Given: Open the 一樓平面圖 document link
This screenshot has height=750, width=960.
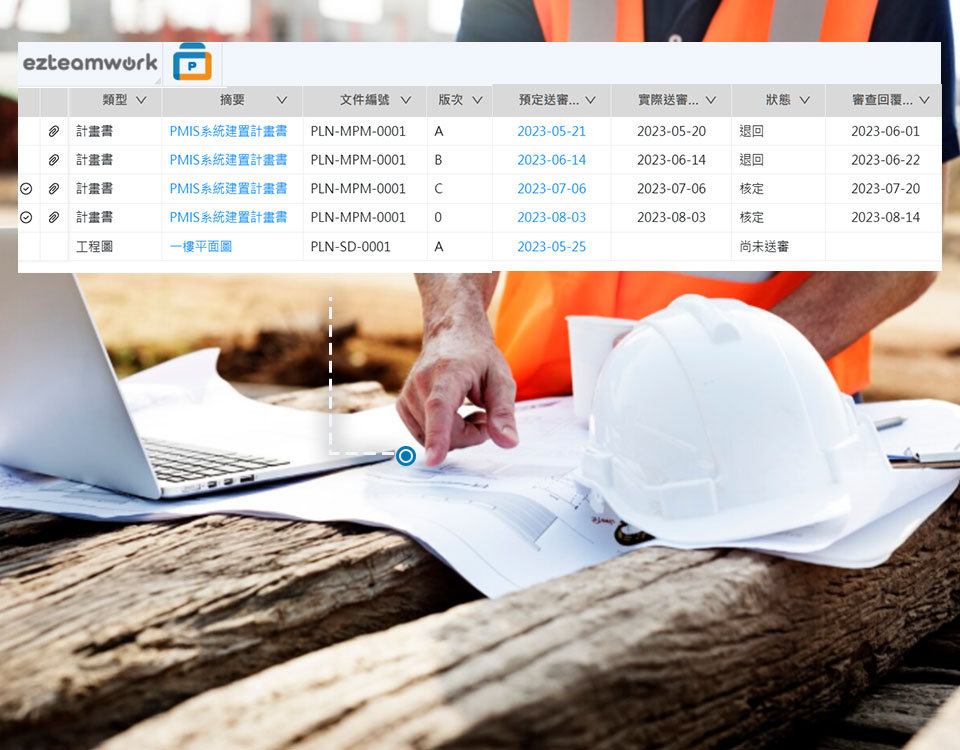Looking at the screenshot, I should pos(201,246).
